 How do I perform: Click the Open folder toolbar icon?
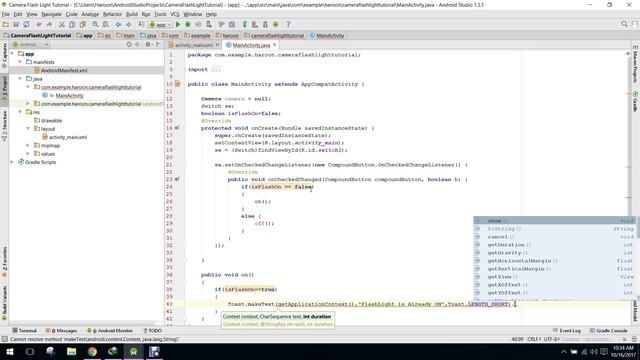tap(6, 24)
